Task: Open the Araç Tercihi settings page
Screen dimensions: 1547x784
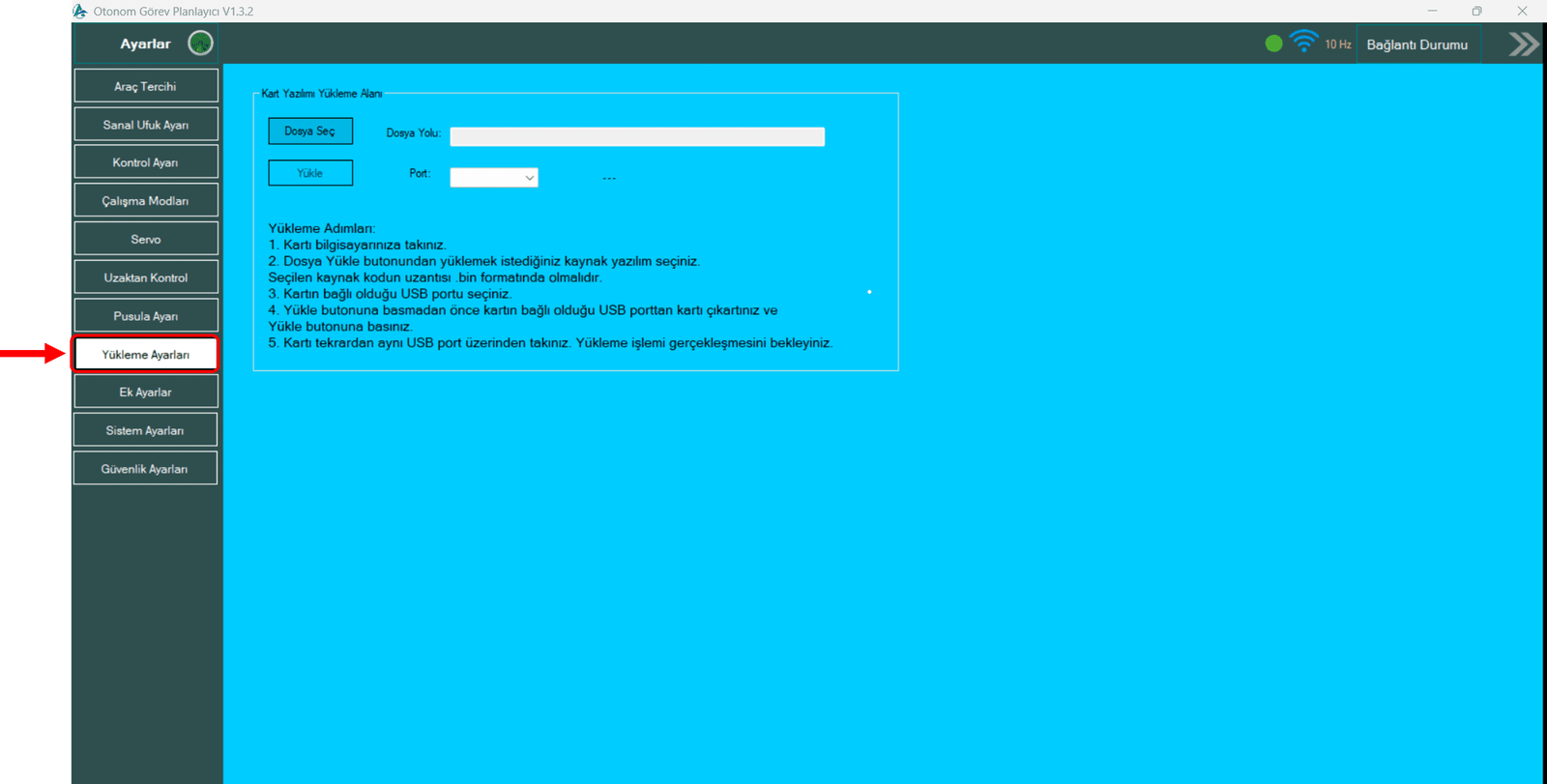Action: pyautogui.click(x=146, y=86)
